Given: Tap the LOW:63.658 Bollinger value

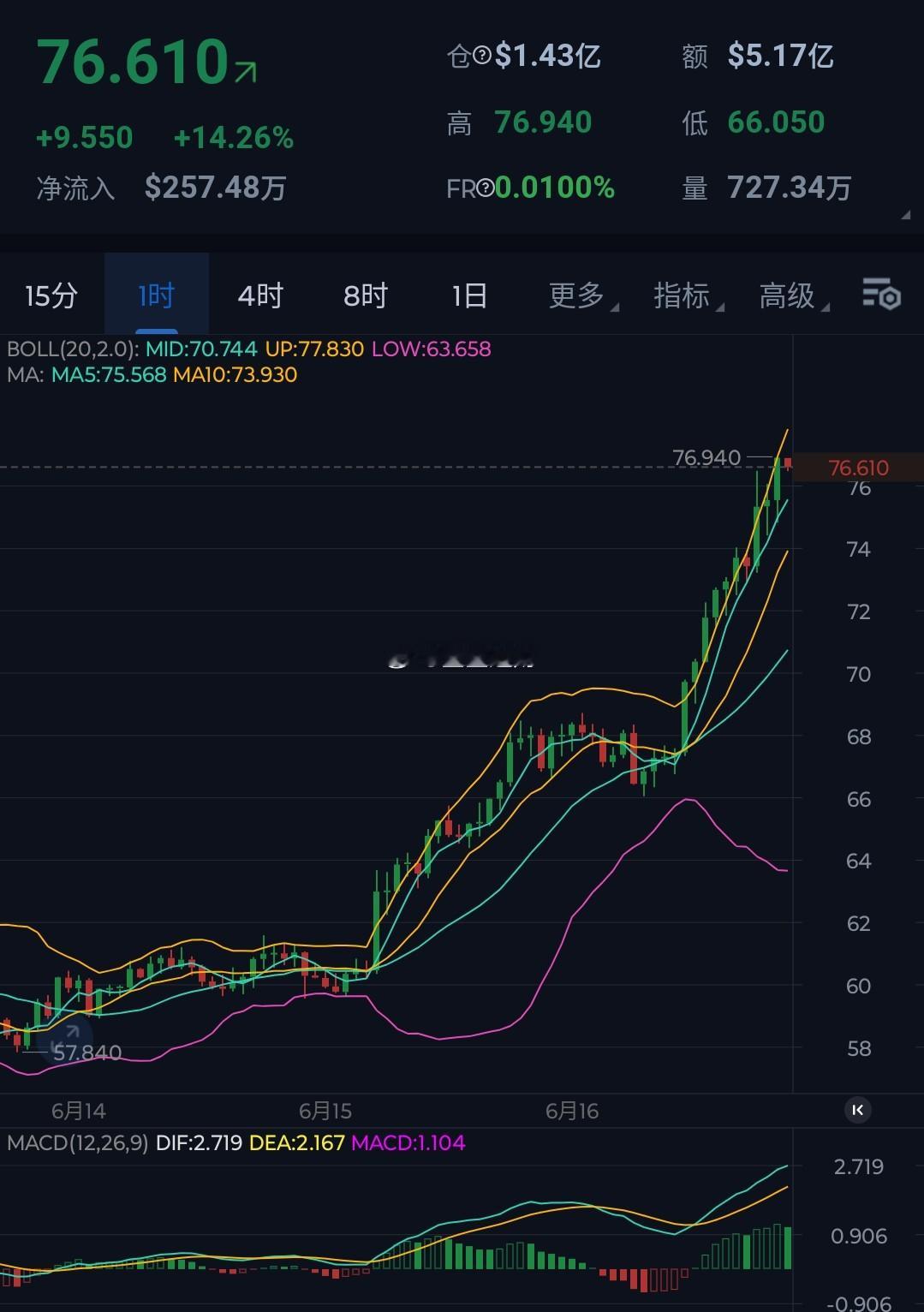Looking at the screenshot, I should pyautogui.click(x=432, y=349).
